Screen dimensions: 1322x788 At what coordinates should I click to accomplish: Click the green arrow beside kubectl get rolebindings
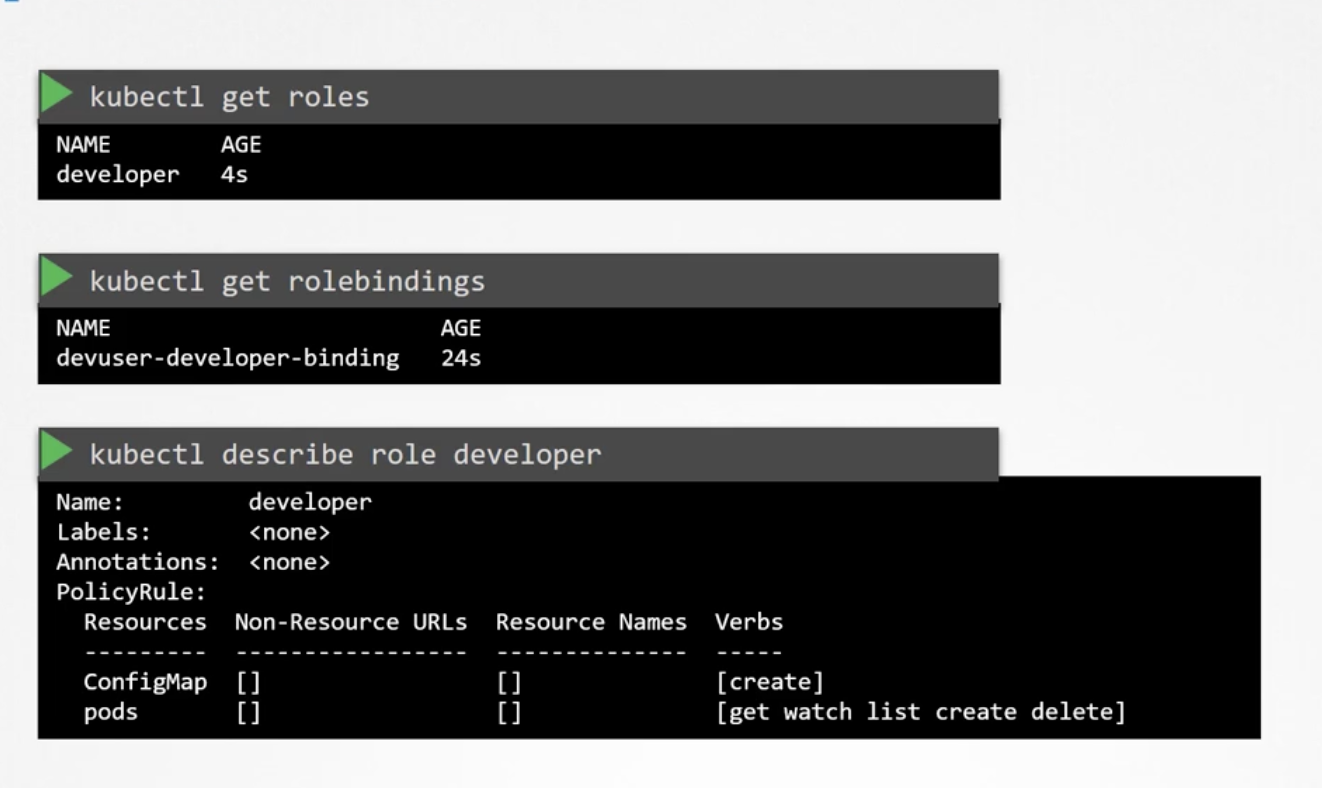56,280
